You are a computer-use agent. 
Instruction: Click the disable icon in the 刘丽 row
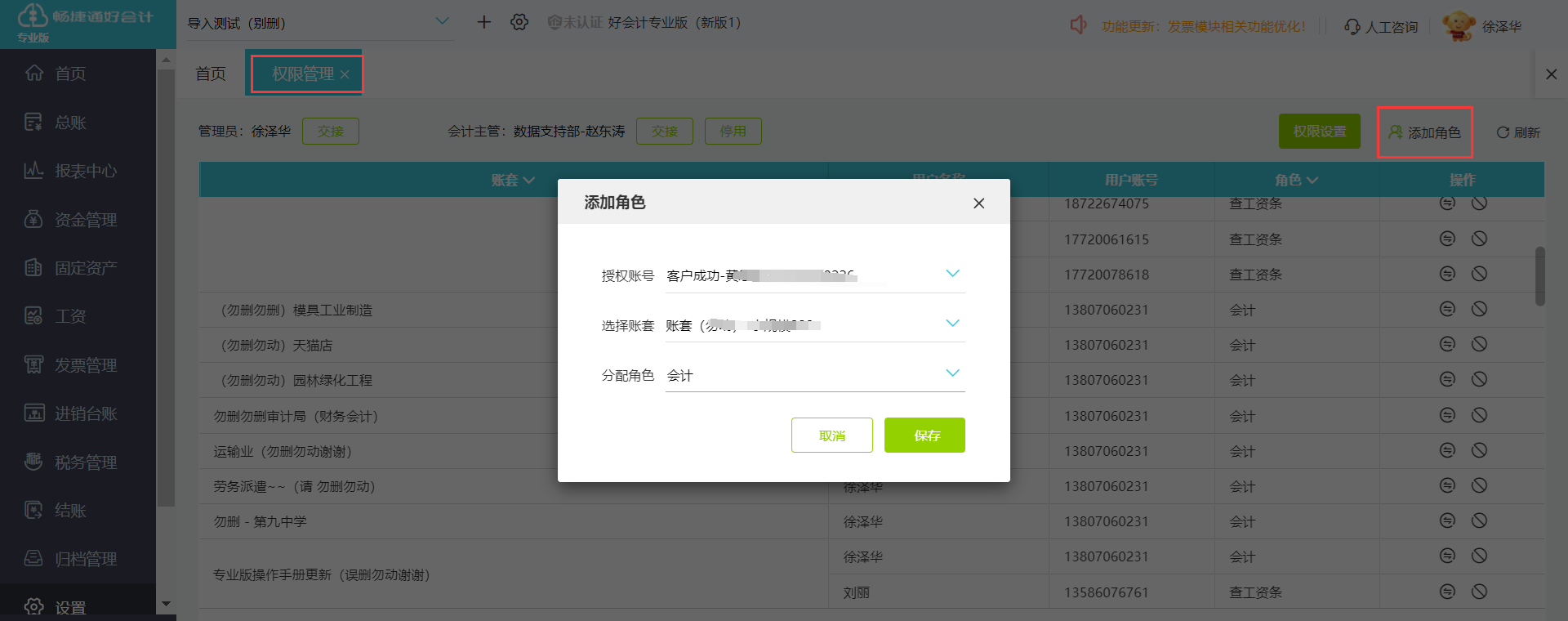(1479, 592)
